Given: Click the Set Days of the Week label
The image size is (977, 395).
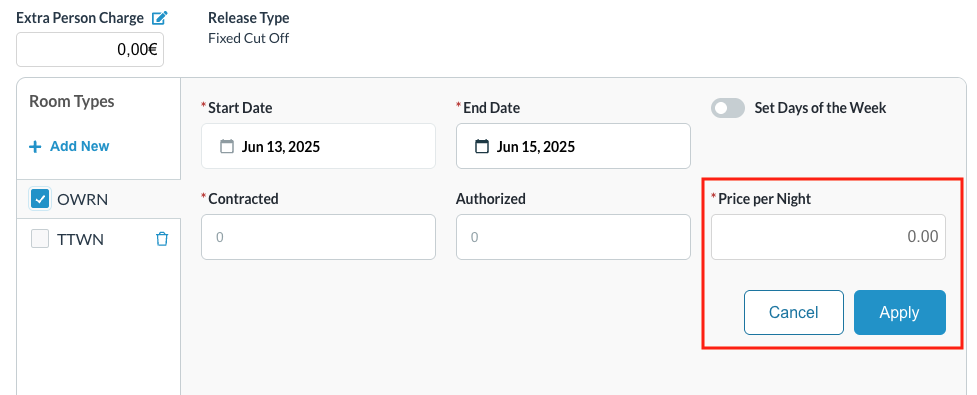Looking at the screenshot, I should point(820,108).
